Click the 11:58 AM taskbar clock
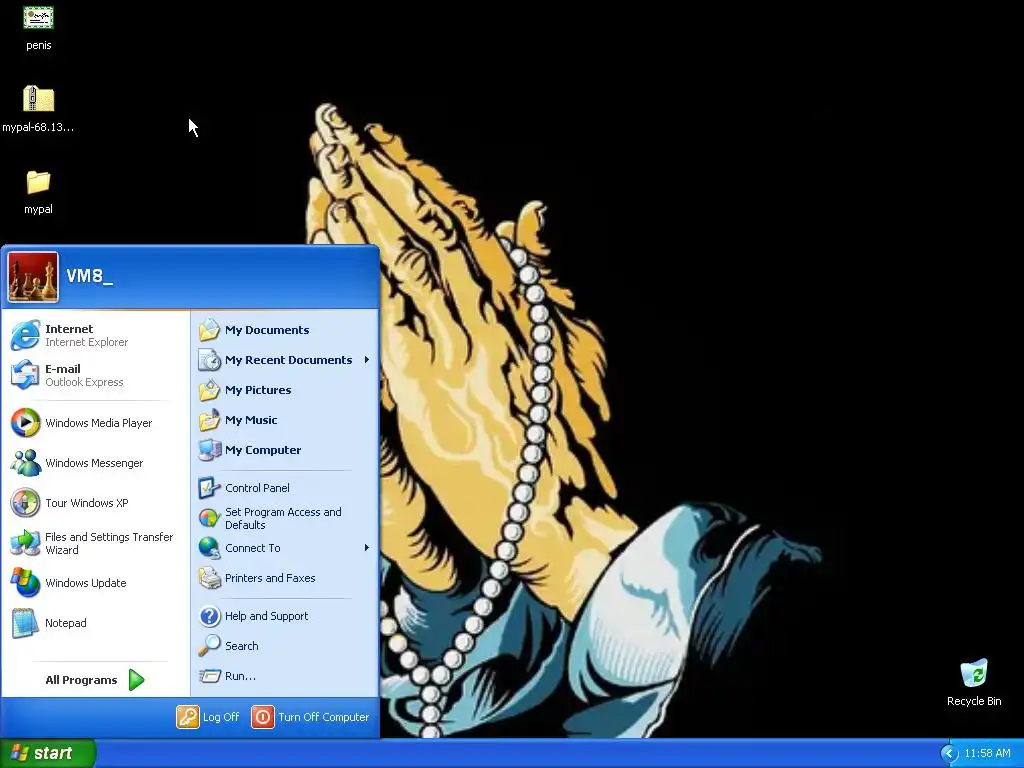Viewport: 1024px width, 768px height. 987,754
